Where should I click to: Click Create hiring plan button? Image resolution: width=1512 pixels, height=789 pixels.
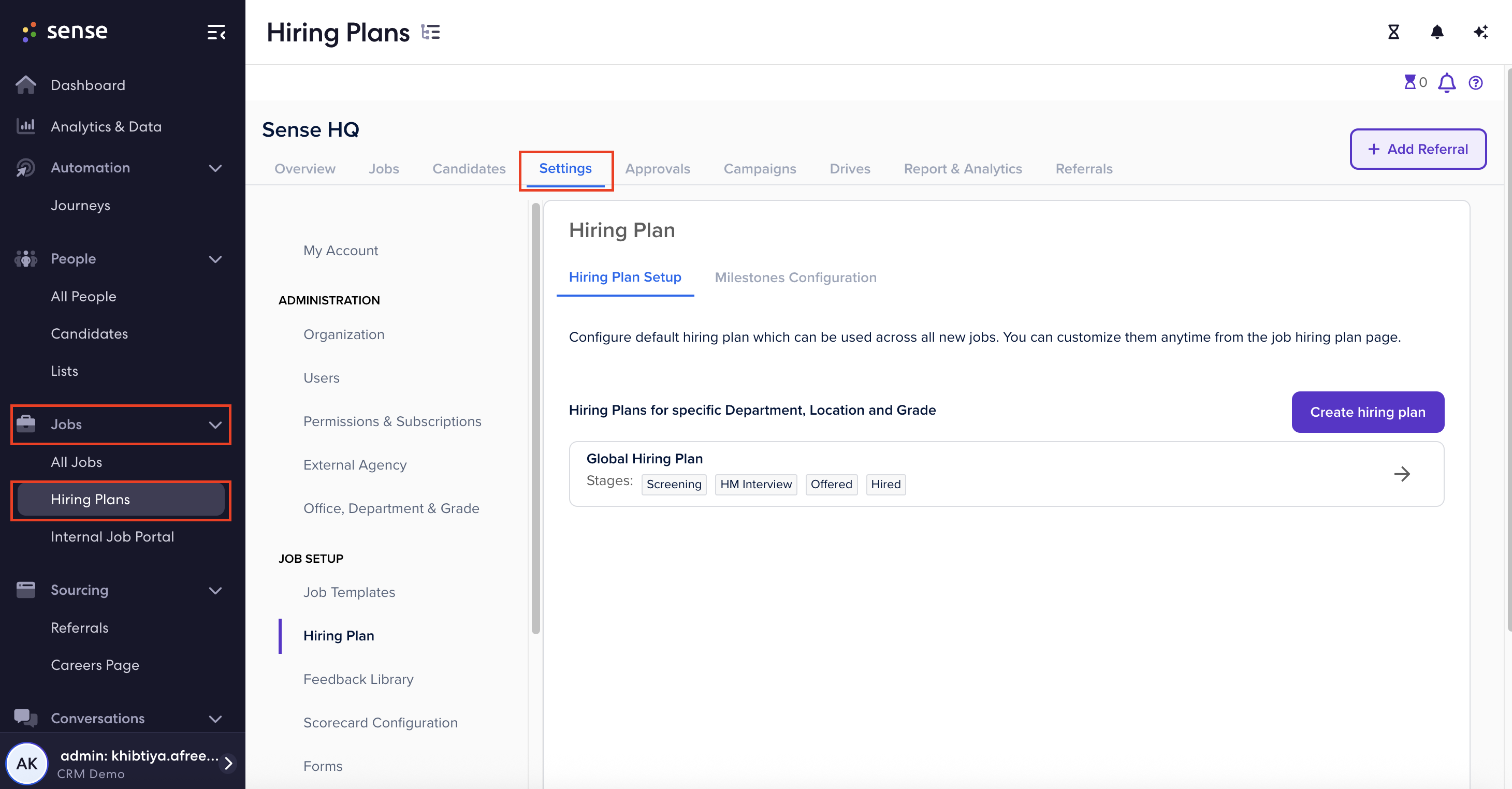(x=1368, y=412)
